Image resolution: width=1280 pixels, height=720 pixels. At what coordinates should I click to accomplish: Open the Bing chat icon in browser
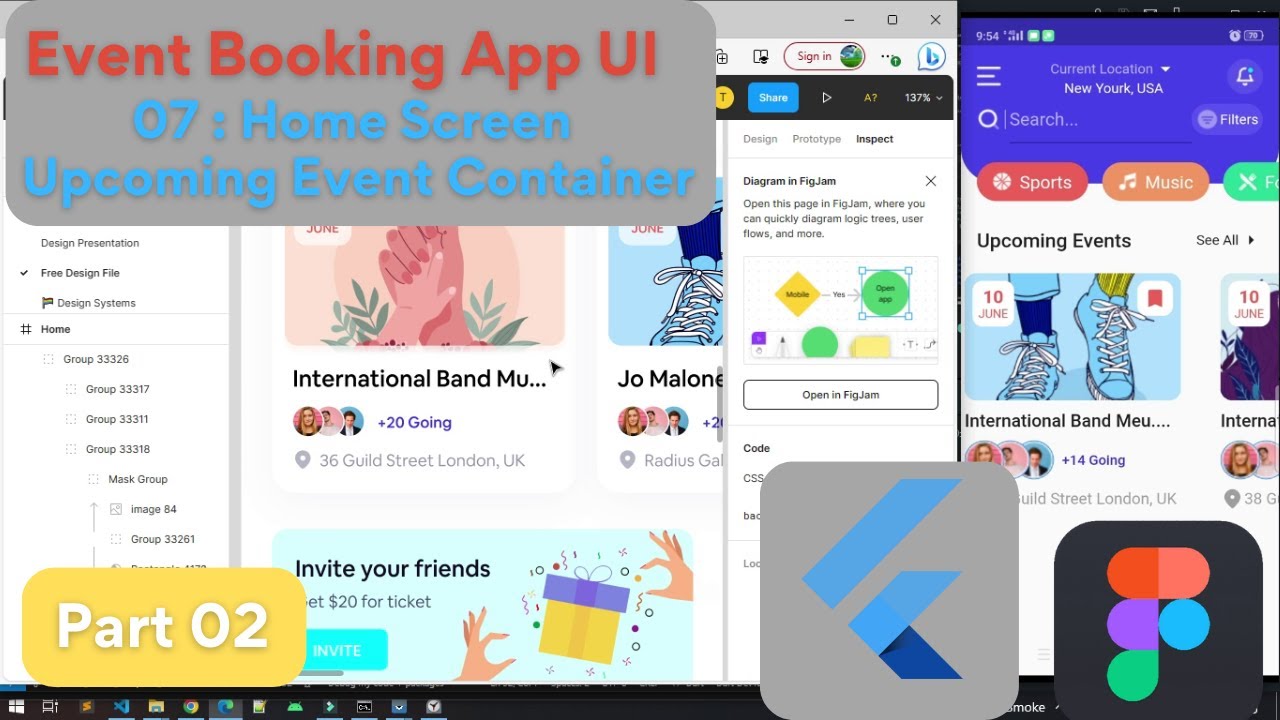[932, 57]
